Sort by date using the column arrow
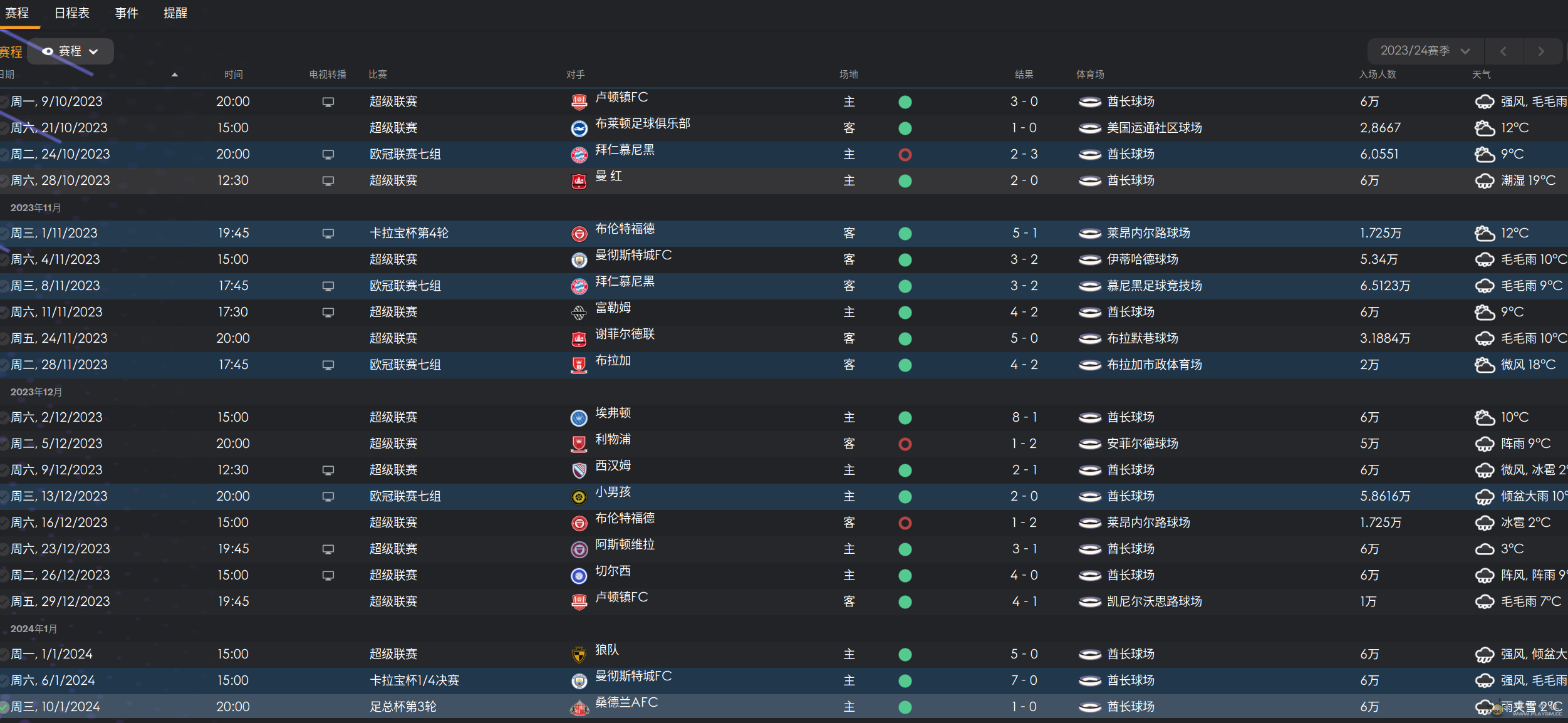Viewport: 1568px width, 723px height. tap(175, 75)
